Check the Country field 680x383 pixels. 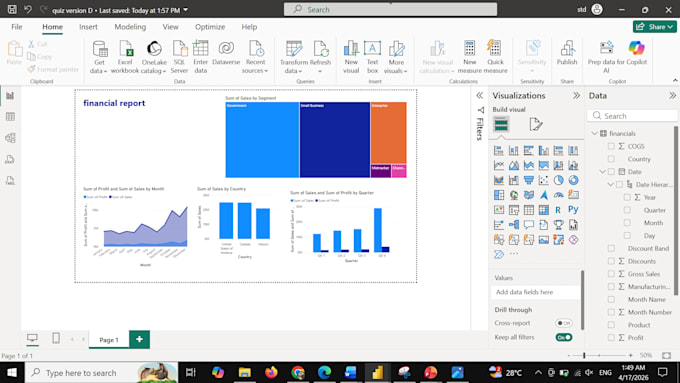[x=611, y=159]
